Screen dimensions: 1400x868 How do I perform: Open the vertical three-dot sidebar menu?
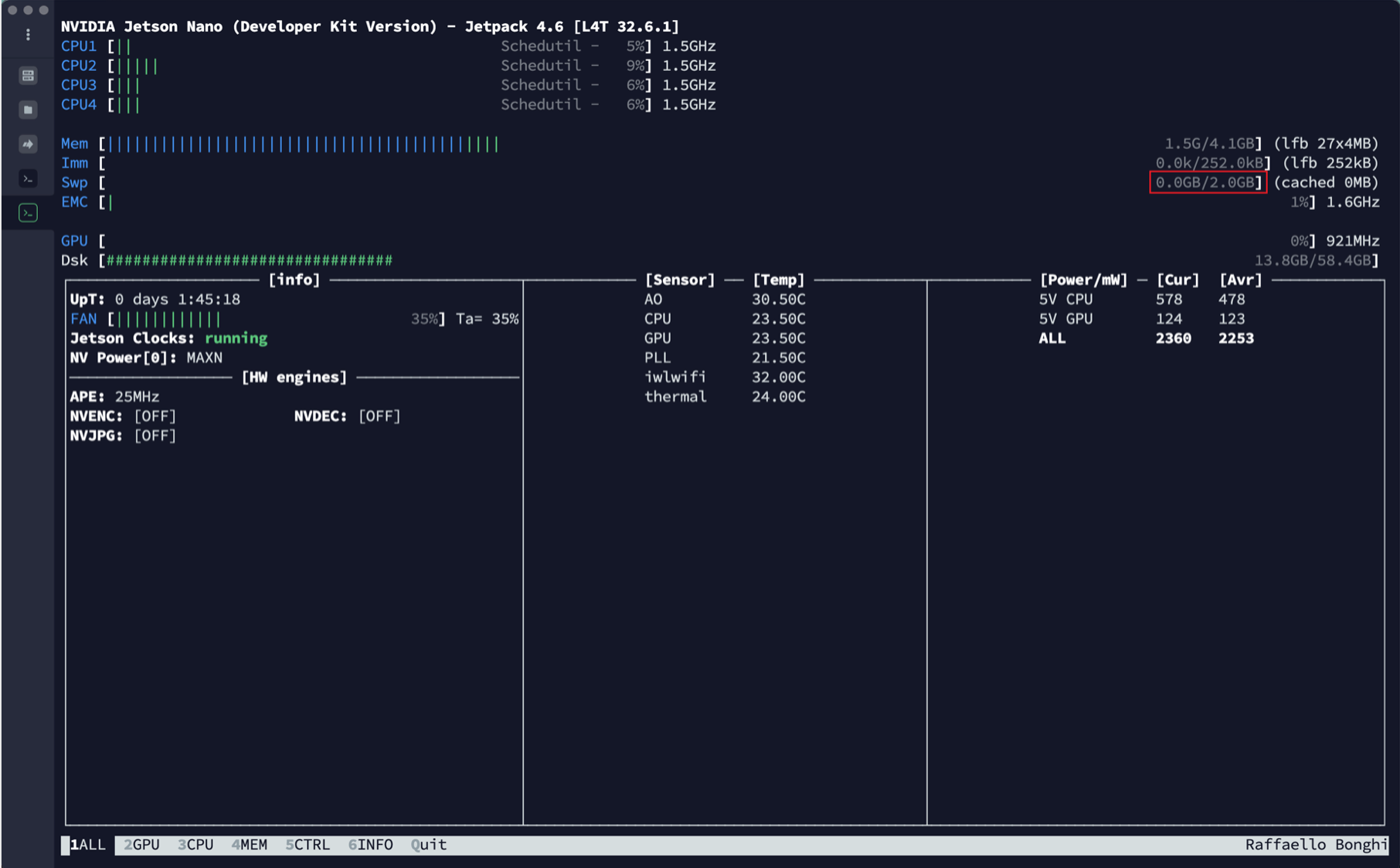[28, 35]
